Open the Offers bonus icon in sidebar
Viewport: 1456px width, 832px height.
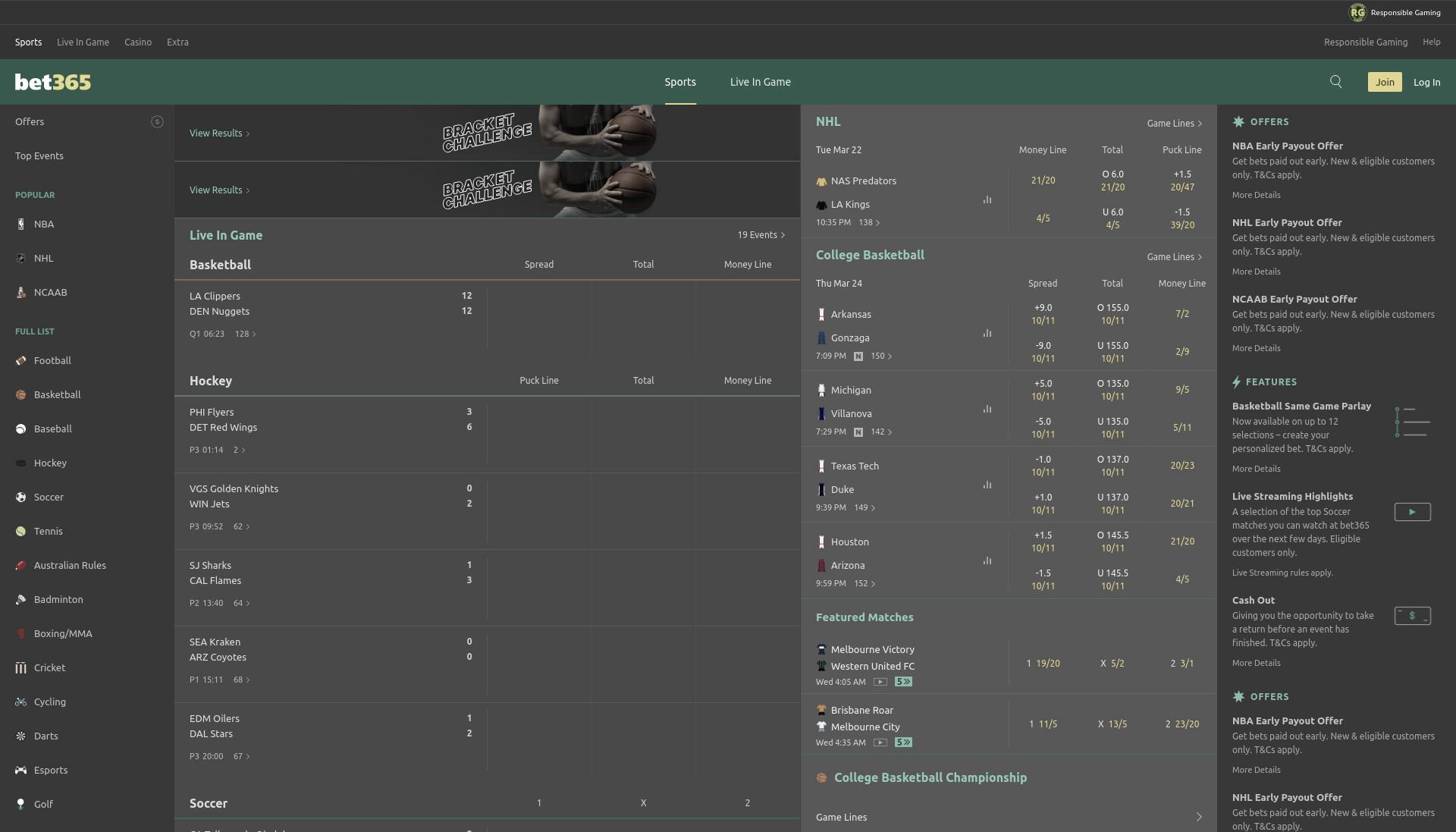coord(157,121)
